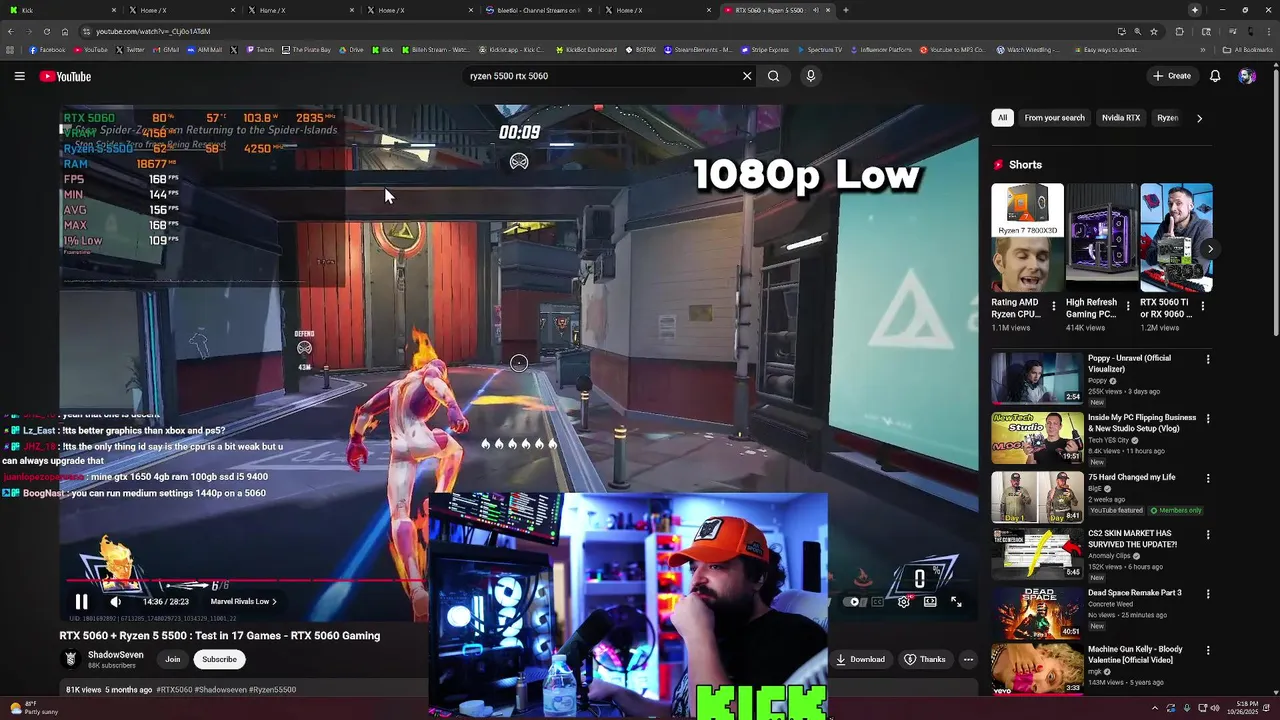Open options for Inside My PC Flipping video
Viewport: 1280px width, 720px height.
1207,419
